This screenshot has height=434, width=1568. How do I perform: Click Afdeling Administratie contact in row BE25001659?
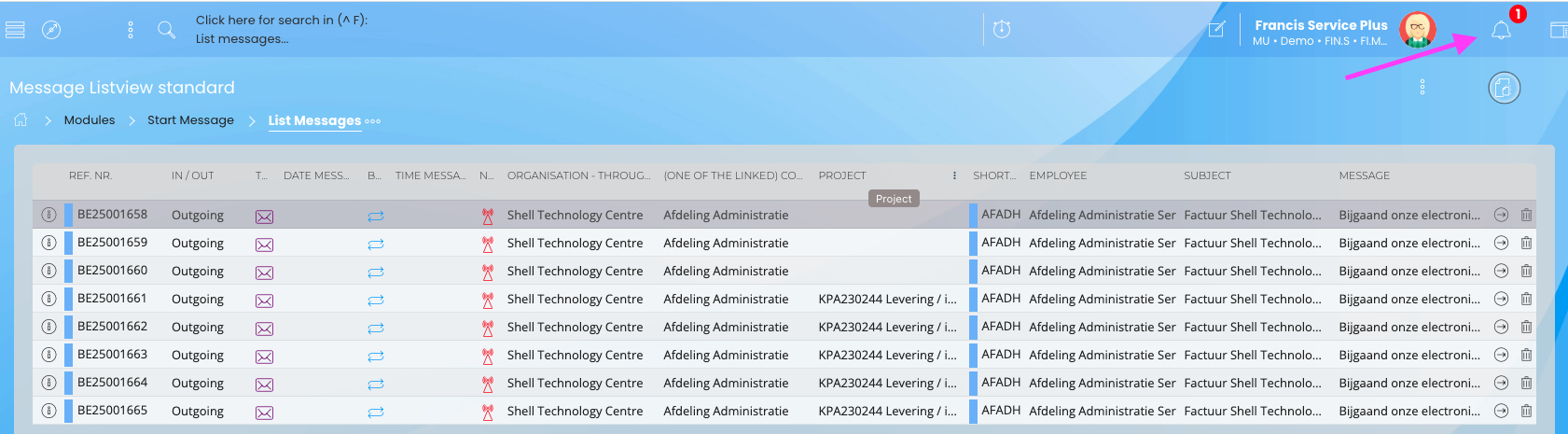pos(726,243)
